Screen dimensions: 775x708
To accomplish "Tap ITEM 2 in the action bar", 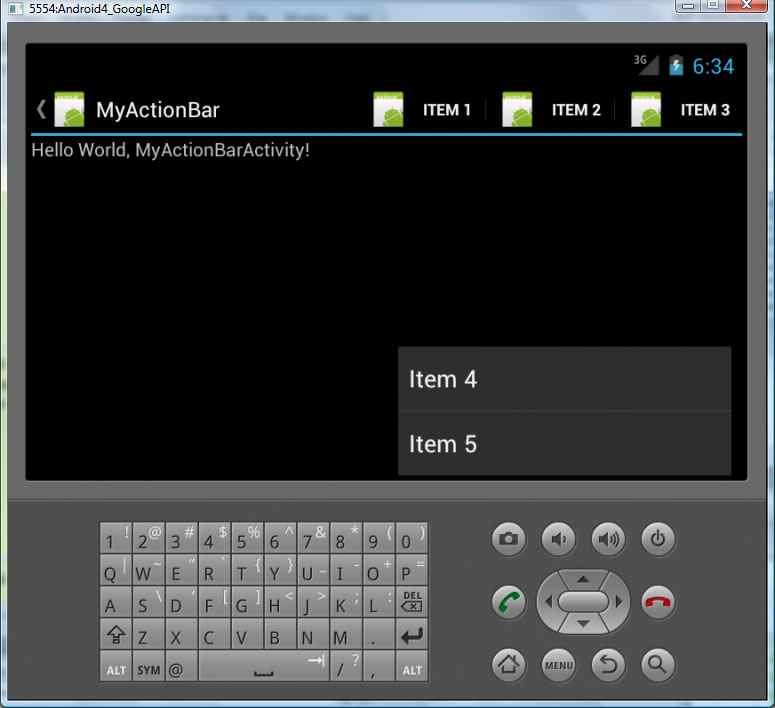I will (x=553, y=110).
